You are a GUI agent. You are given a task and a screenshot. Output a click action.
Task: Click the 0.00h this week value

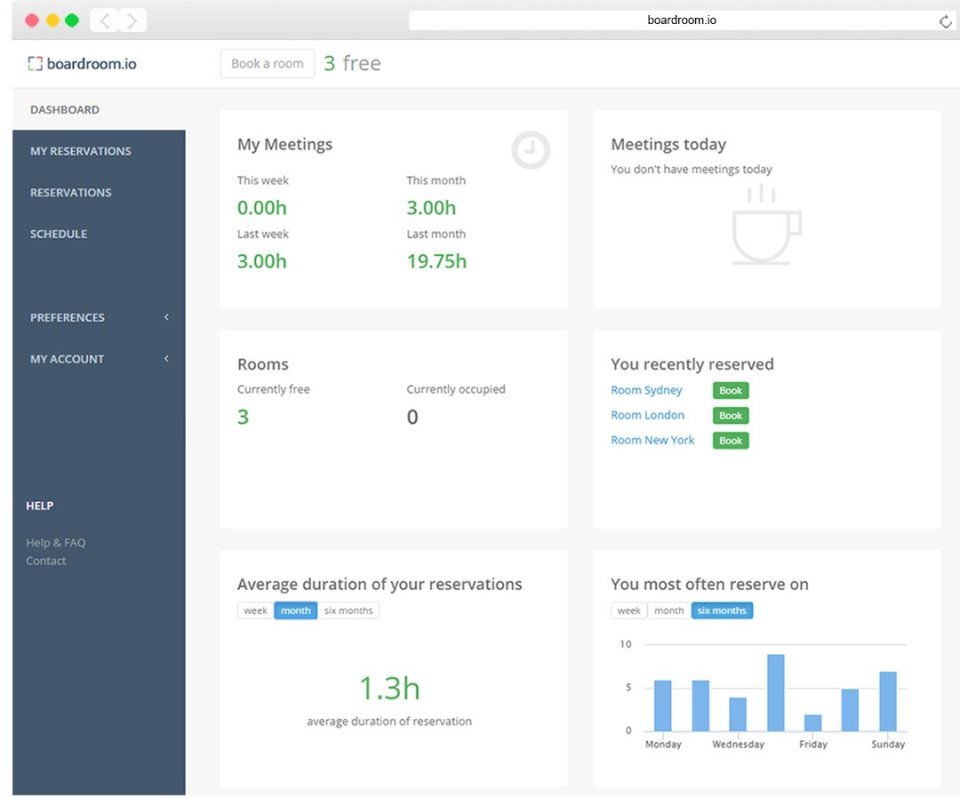[x=261, y=208]
